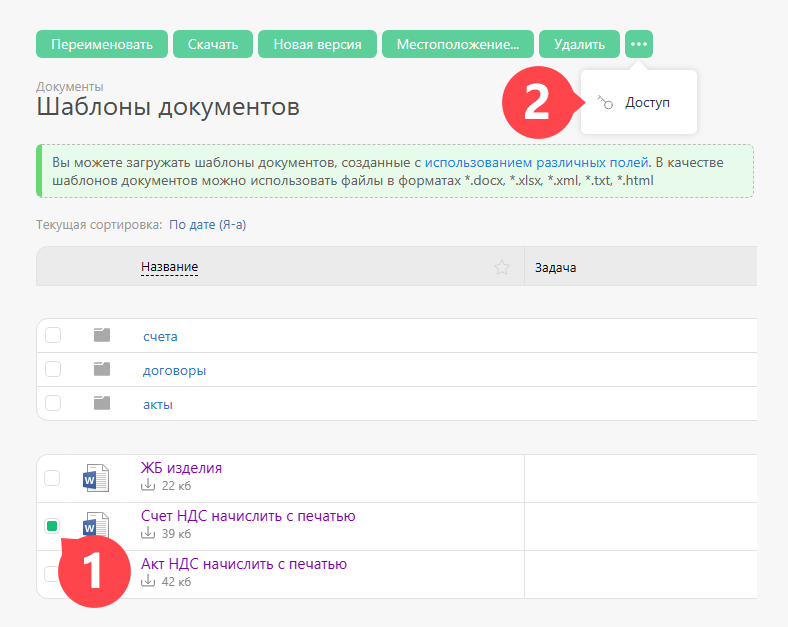This screenshot has height=627, width=788.
Task: Open Счет НДС начислить с печатью document
Action: click(248, 516)
